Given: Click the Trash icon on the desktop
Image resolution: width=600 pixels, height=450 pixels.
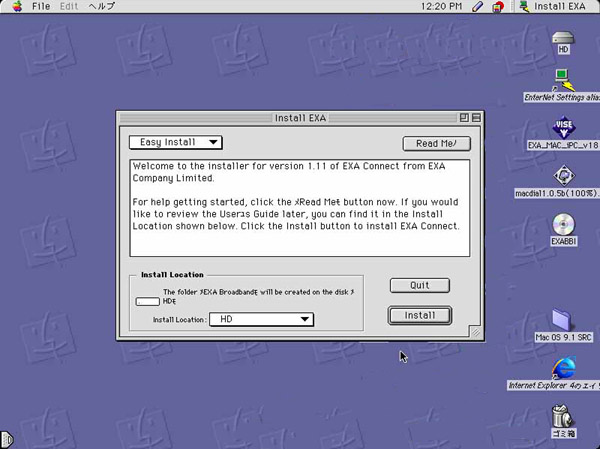Looking at the screenshot, I should point(563,413).
